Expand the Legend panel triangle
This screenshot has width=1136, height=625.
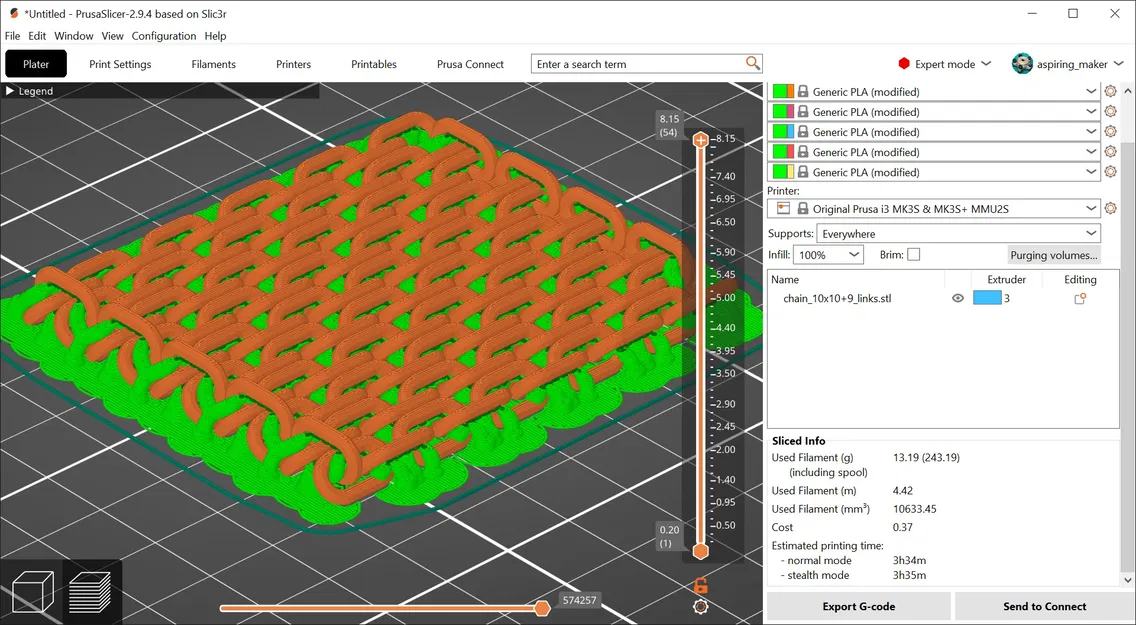tap(10, 91)
